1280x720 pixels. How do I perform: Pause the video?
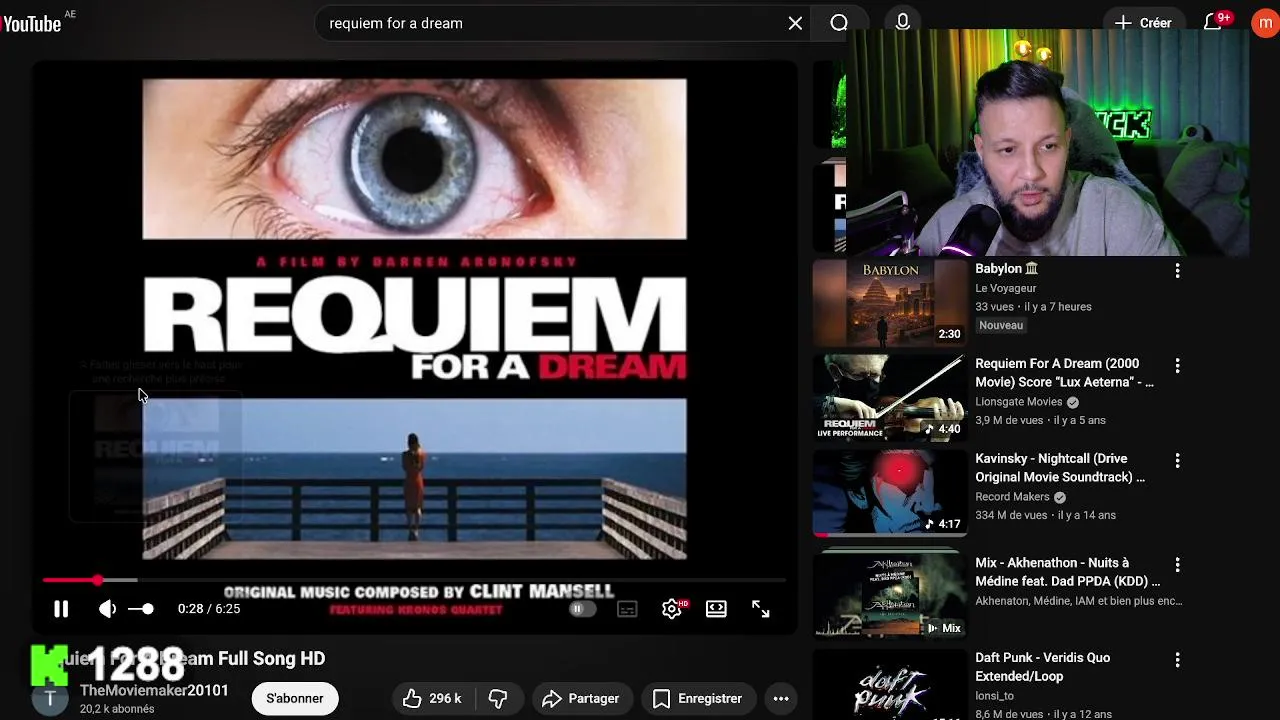coord(61,609)
